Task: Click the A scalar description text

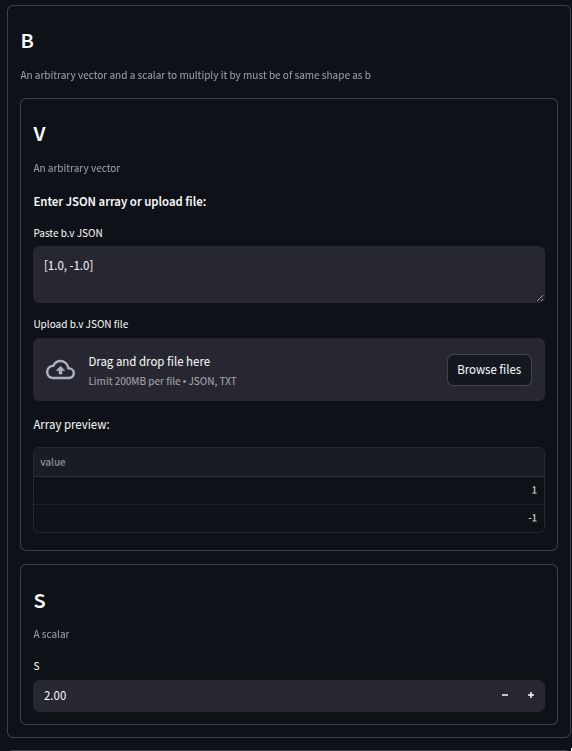Action: point(51,634)
